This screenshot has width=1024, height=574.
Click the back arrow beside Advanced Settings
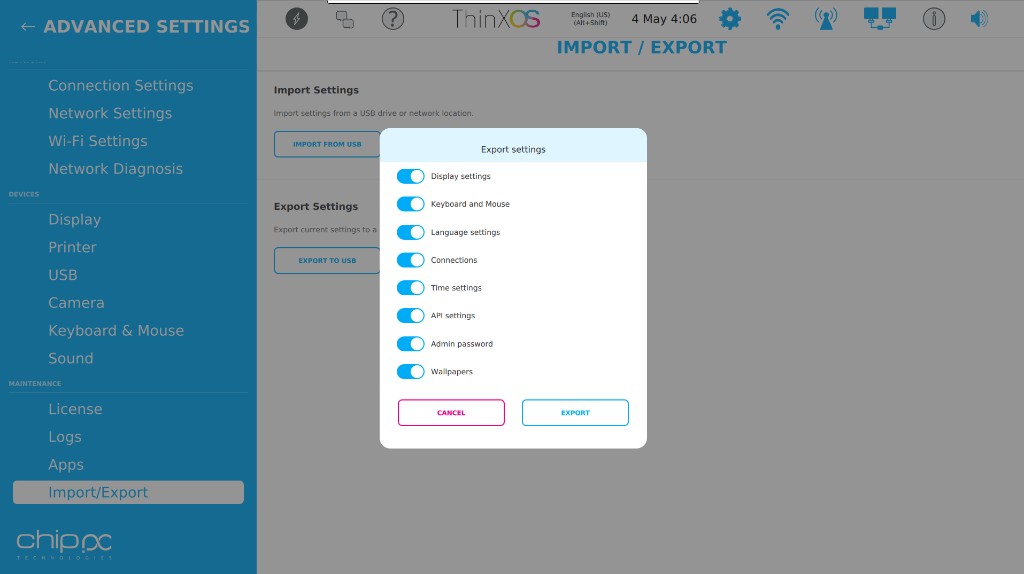27,27
